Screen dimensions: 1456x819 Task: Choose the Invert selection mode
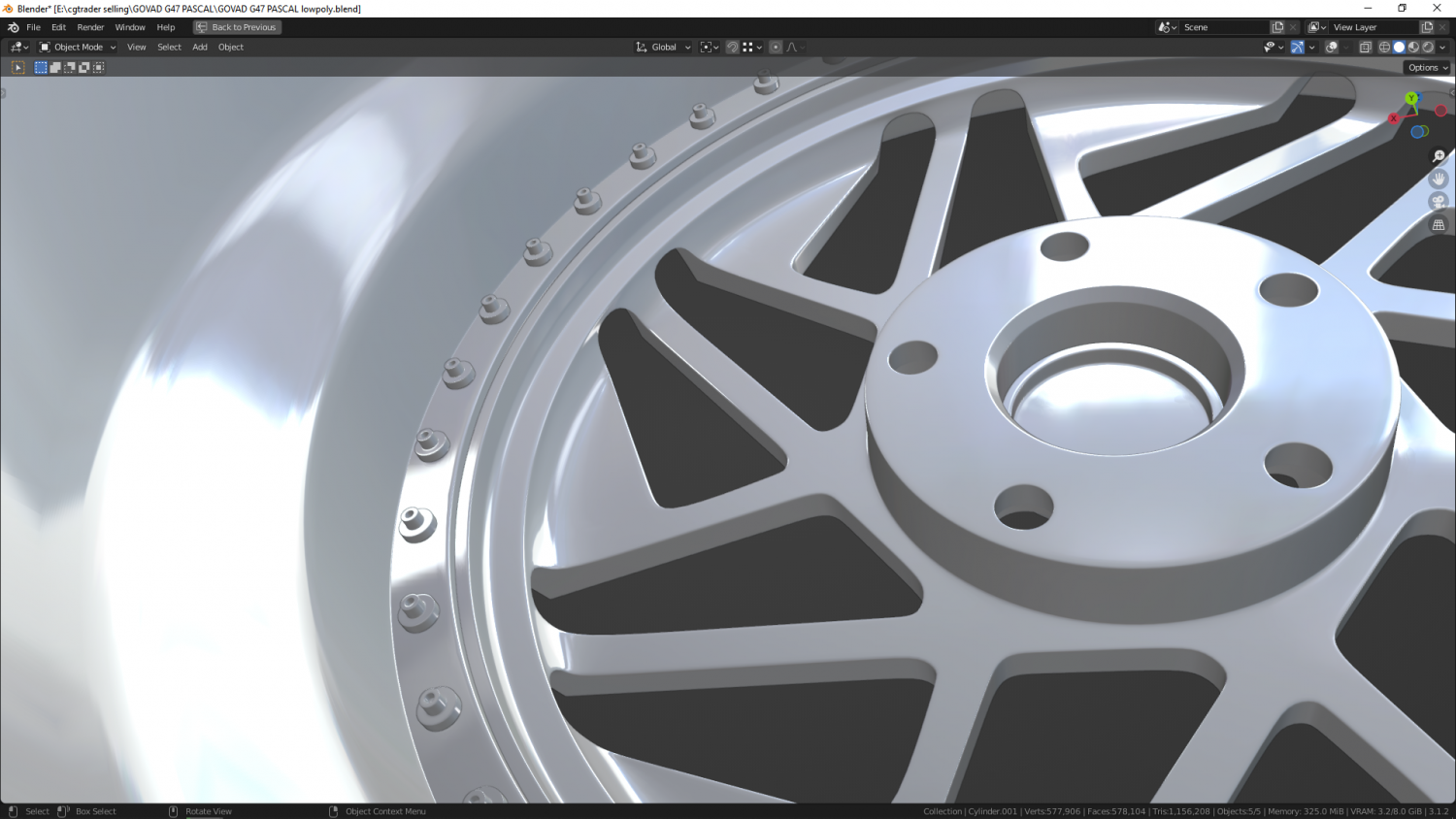(84, 67)
